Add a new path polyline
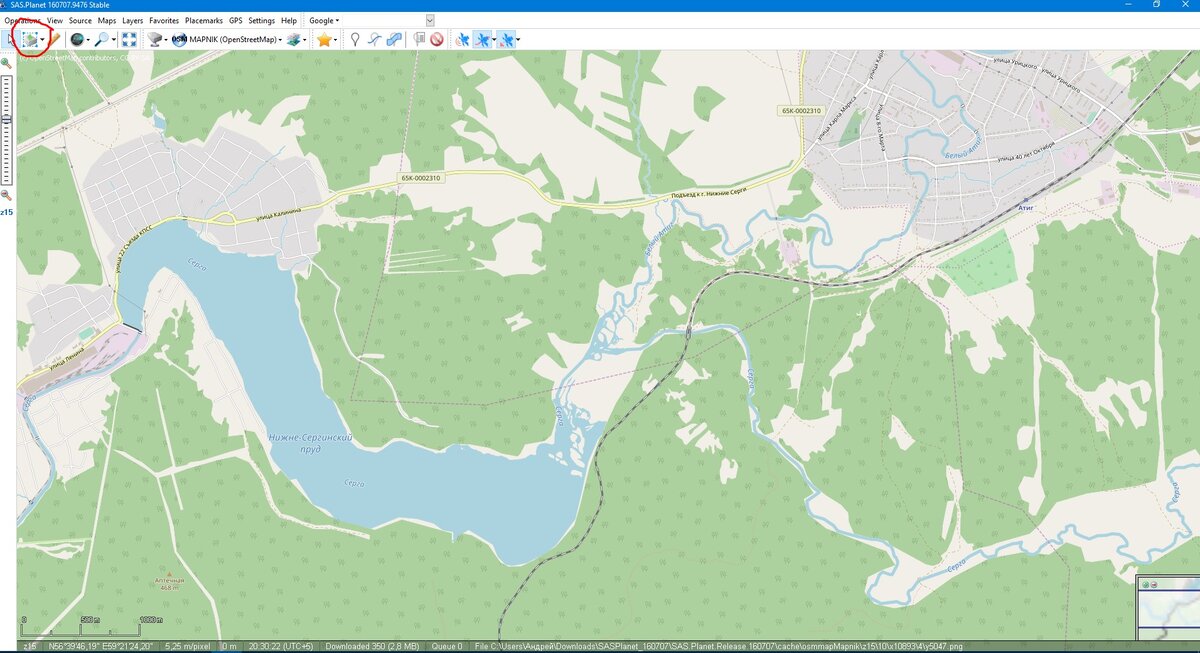 coord(373,40)
